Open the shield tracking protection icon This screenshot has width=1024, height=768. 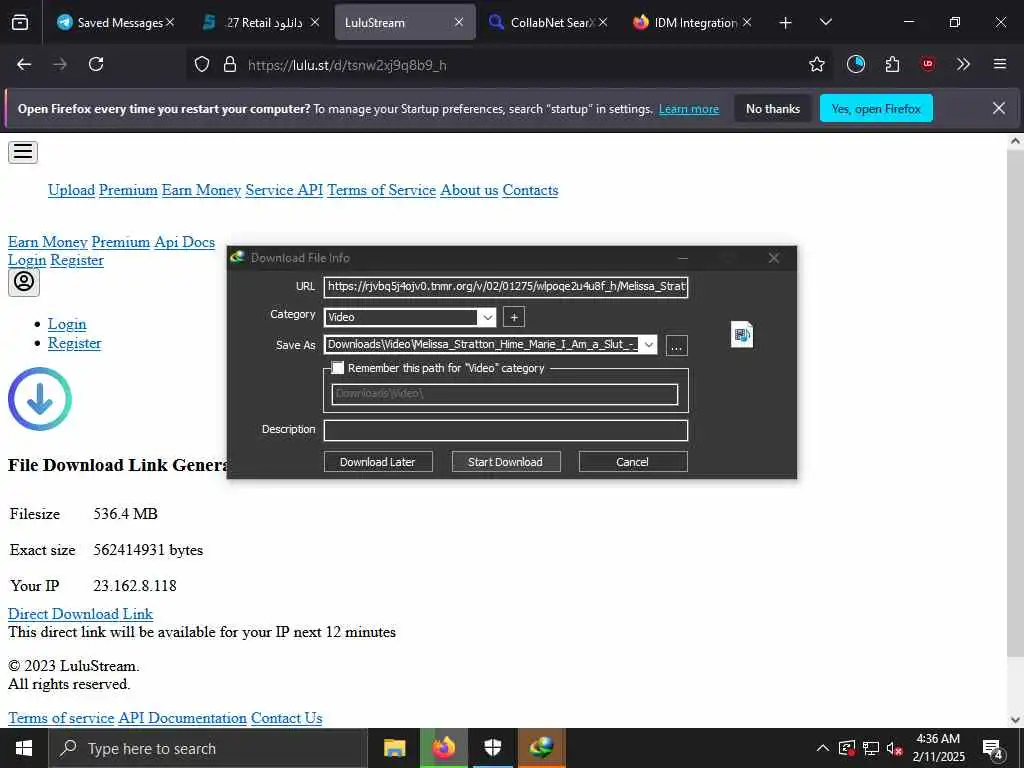coord(202,64)
